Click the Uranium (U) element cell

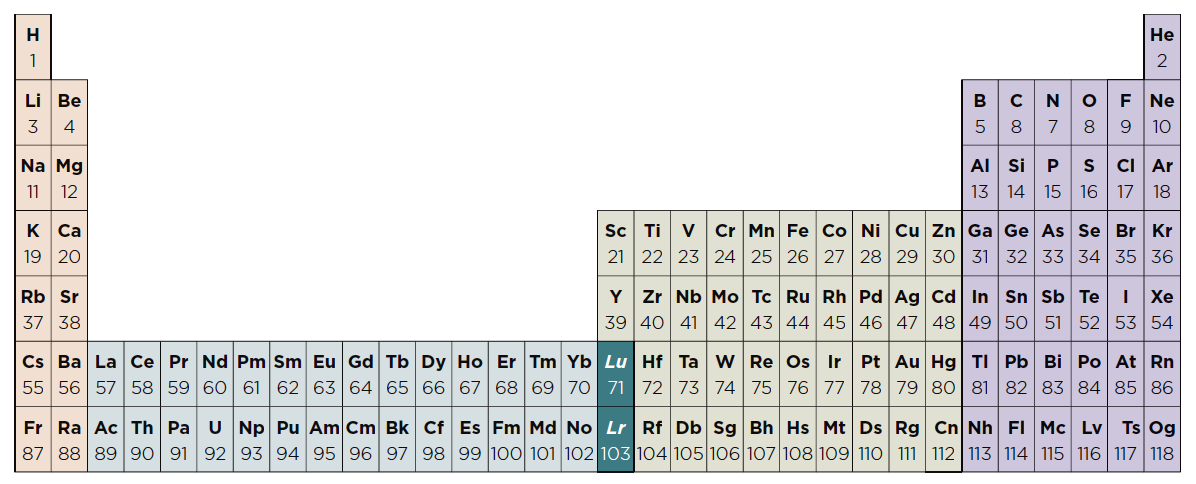pyautogui.click(x=215, y=439)
